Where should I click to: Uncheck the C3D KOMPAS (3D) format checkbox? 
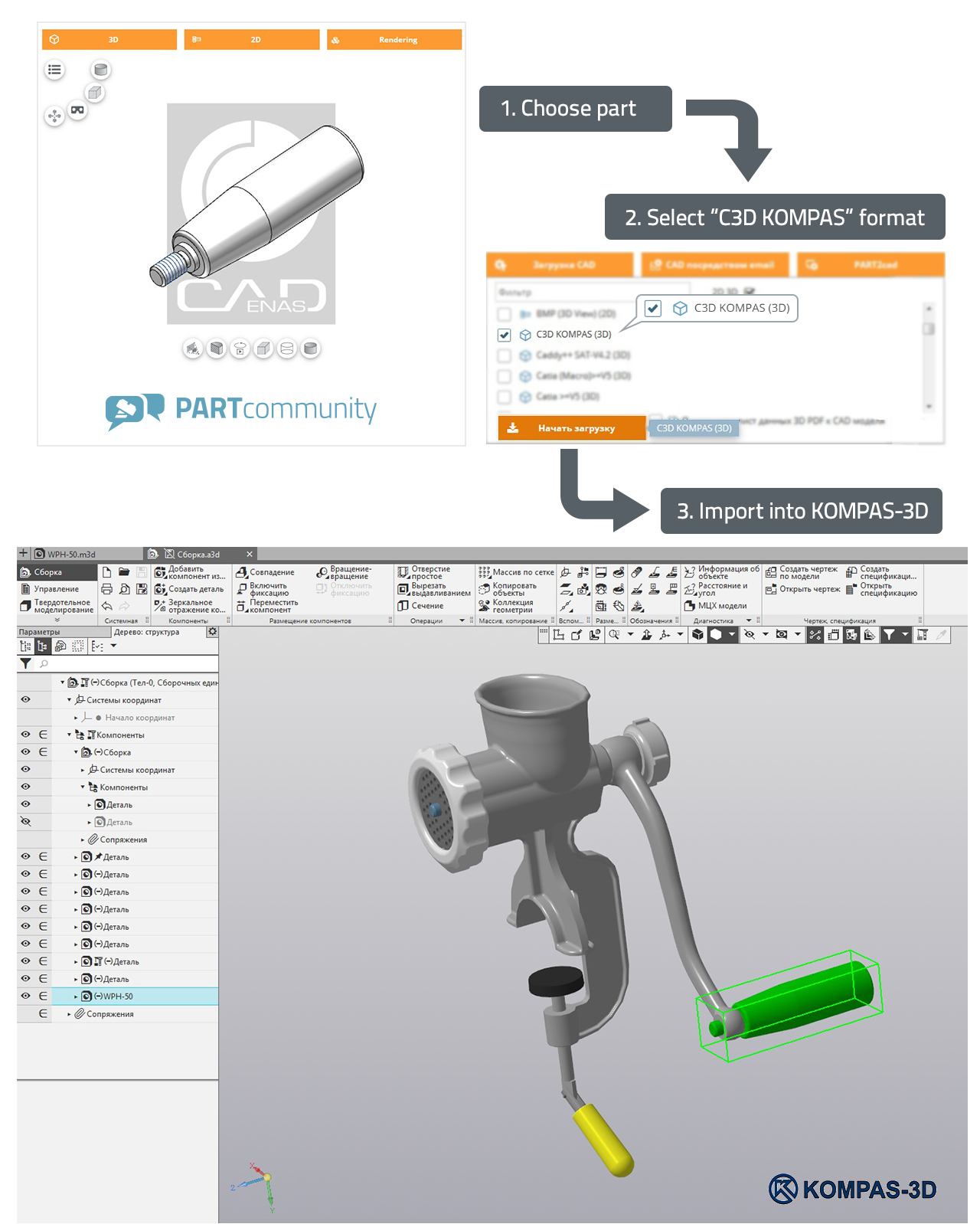click(x=504, y=335)
